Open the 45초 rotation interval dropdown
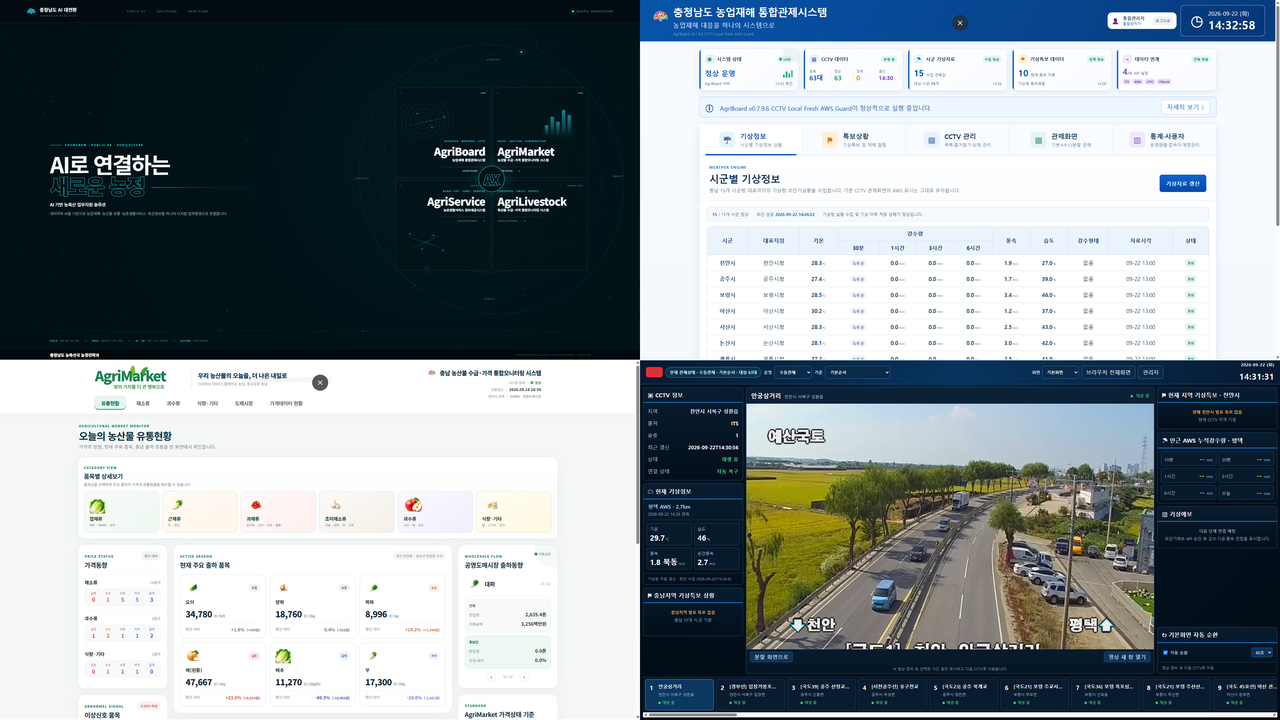The image size is (1280, 720). pos(1262,652)
